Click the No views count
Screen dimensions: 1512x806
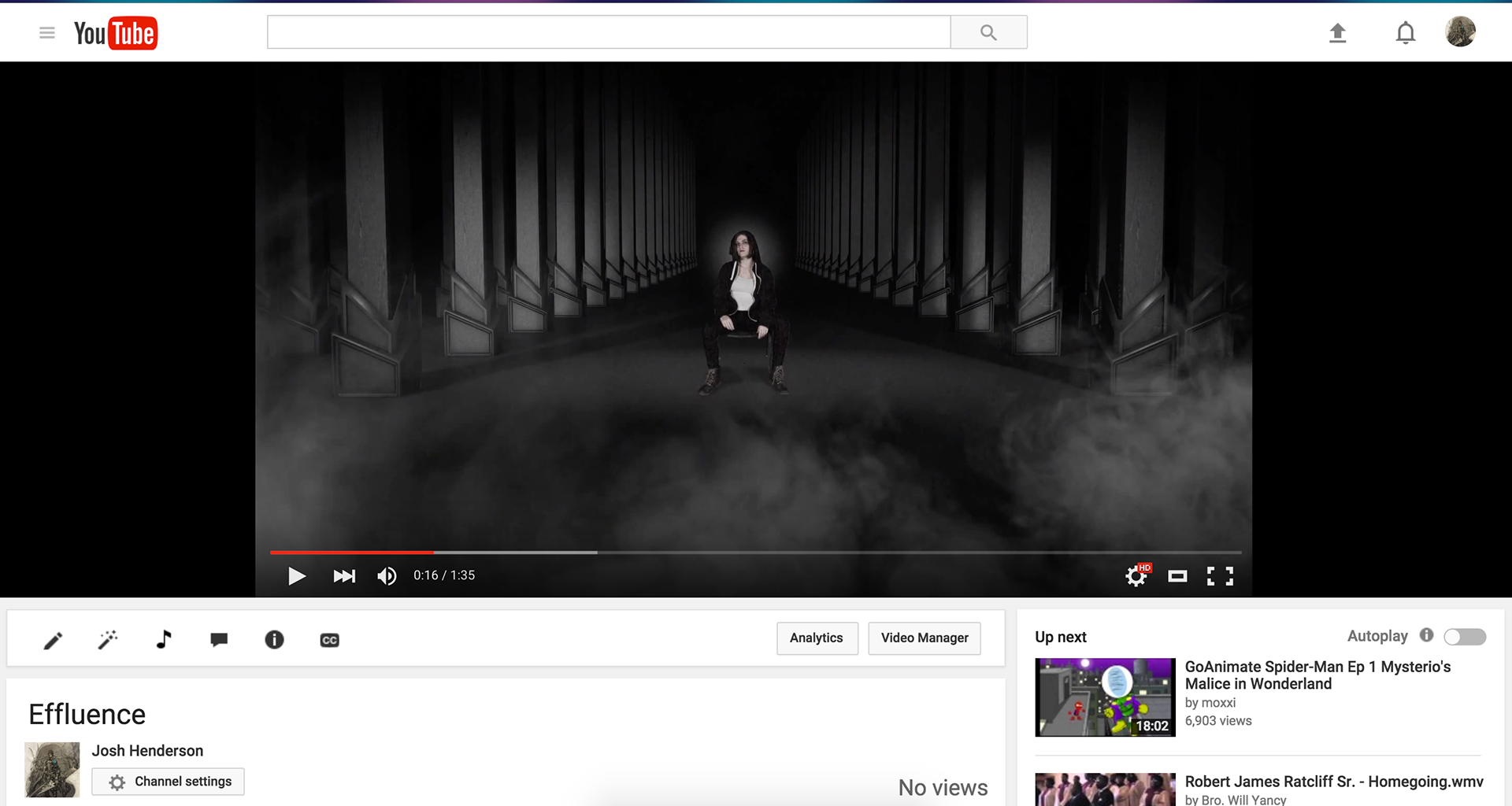coord(943,788)
